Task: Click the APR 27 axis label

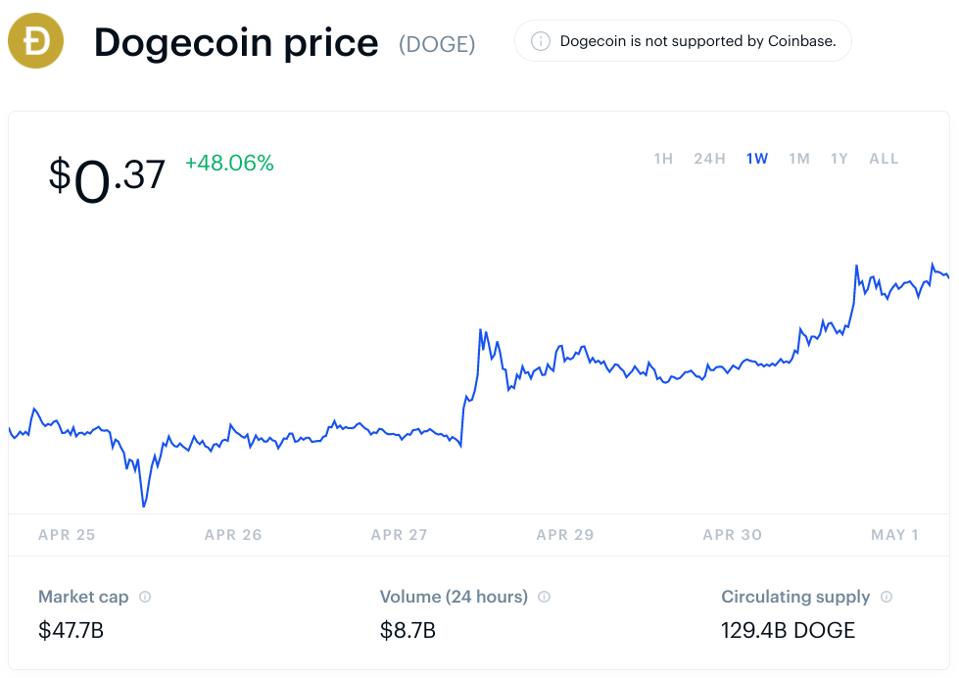Action: [399, 535]
